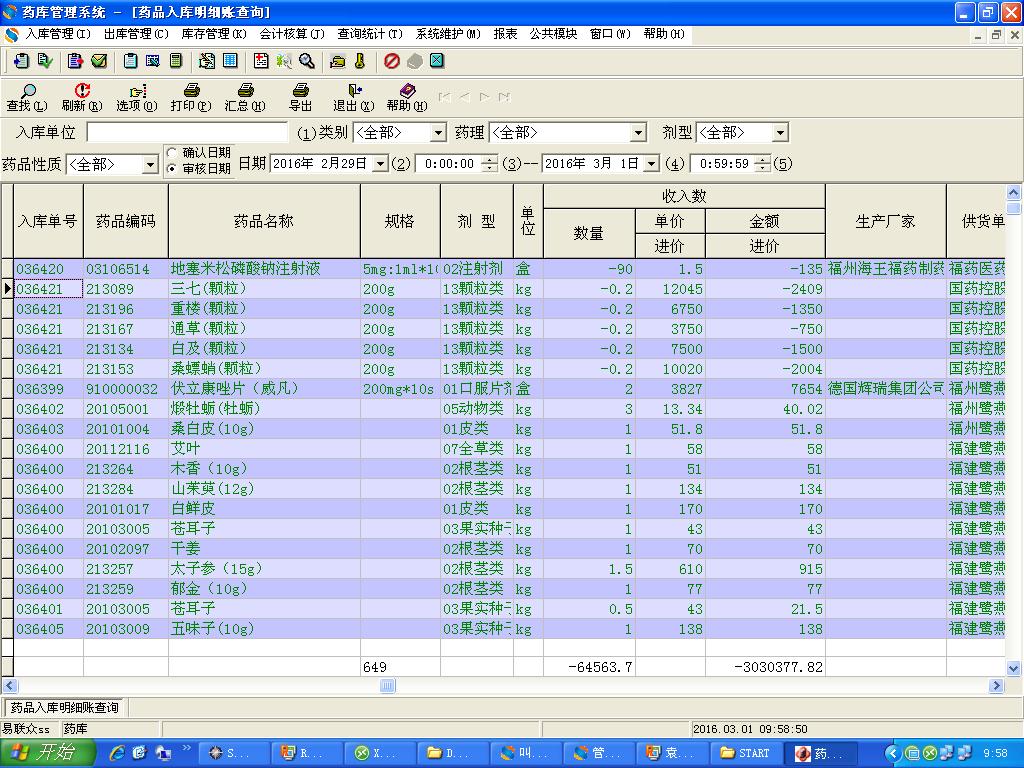The image size is (1024, 768).
Task: Open 选项(O) options
Action: pyautogui.click(x=136, y=98)
